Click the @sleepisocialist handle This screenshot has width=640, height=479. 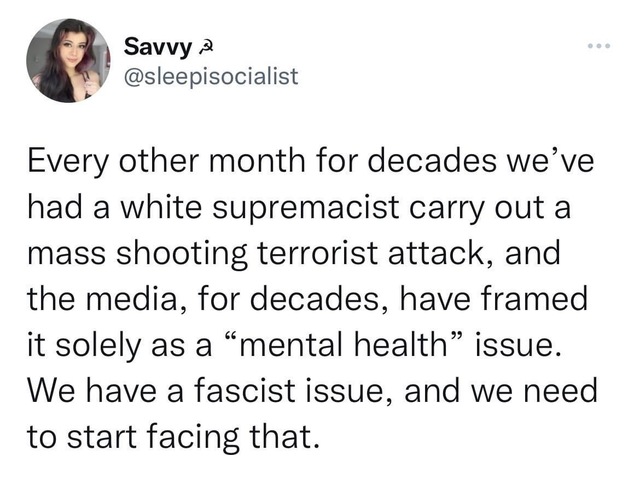(x=211, y=76)
